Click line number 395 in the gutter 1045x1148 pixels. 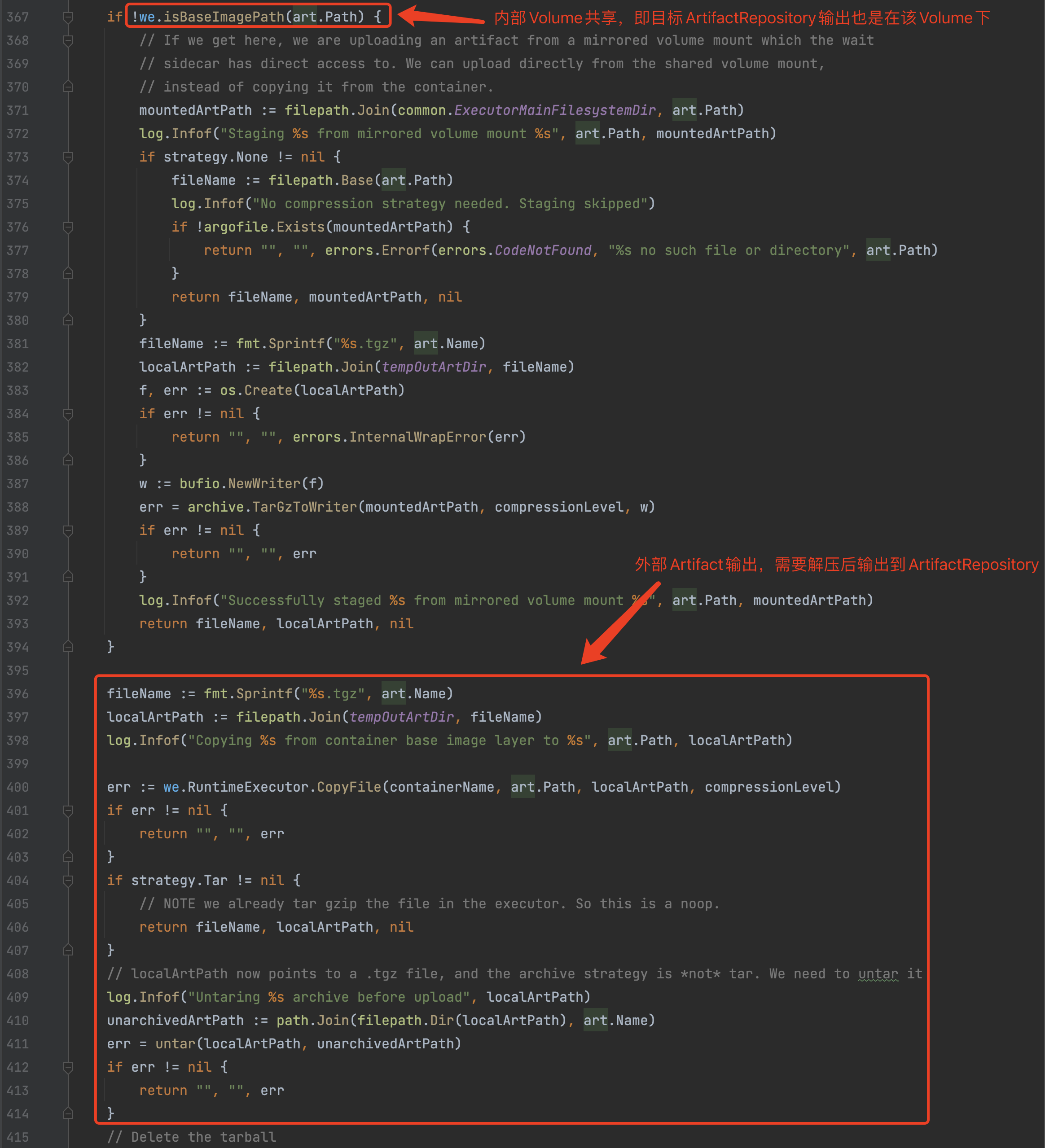point(18,670)
